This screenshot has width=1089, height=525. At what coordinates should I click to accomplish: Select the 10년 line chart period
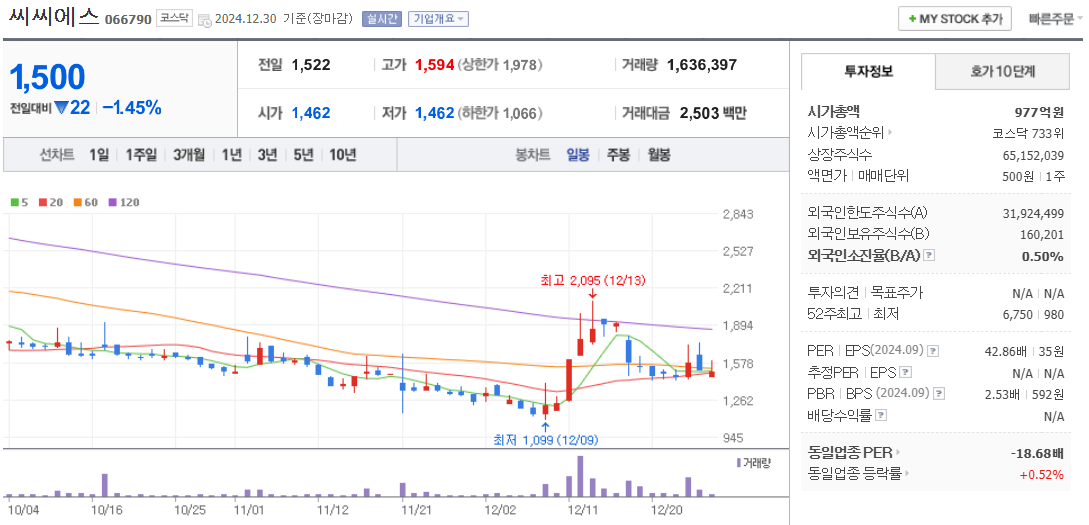pos(343,155)
